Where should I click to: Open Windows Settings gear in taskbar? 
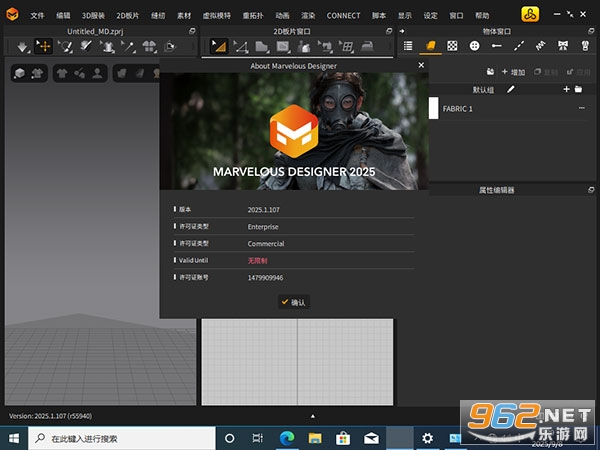pos(427,439)
